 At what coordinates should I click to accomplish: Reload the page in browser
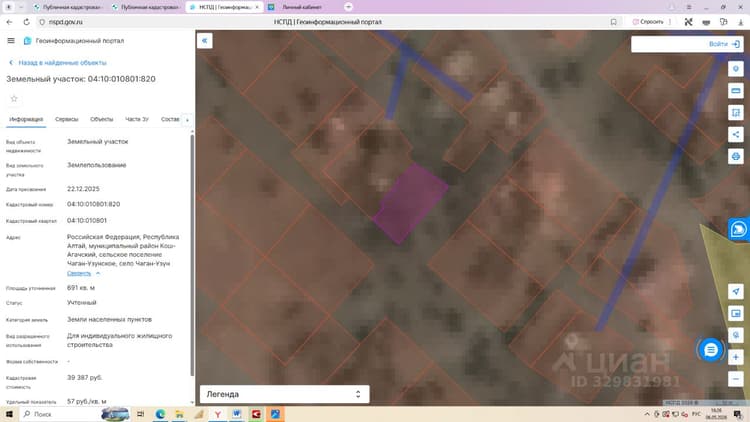[x=26, y=22]
